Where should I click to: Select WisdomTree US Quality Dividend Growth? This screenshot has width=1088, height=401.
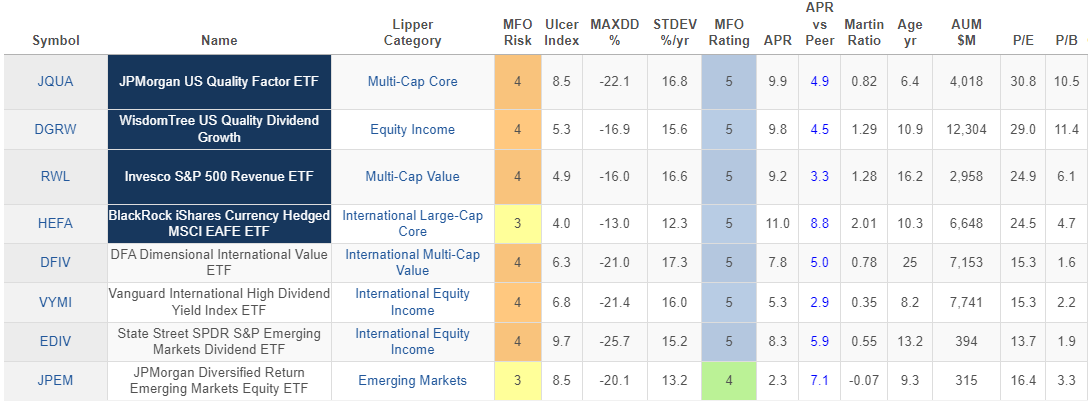click(219, 129)
